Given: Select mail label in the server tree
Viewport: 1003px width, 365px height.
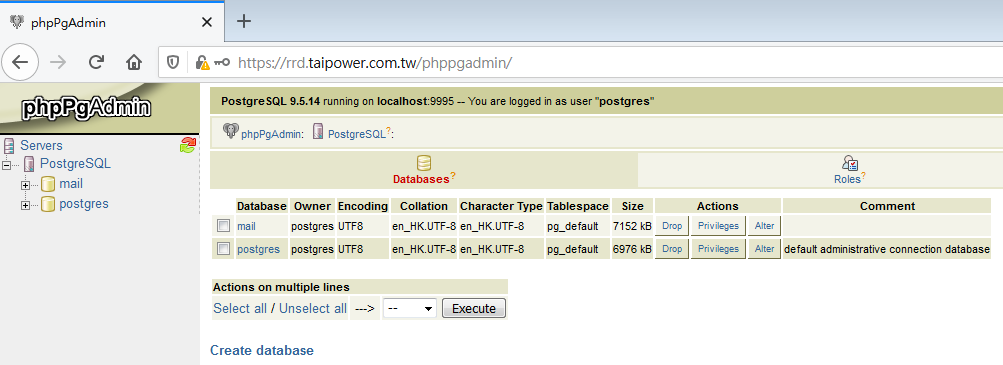Looking at the screenshot, I should point(71,184).
